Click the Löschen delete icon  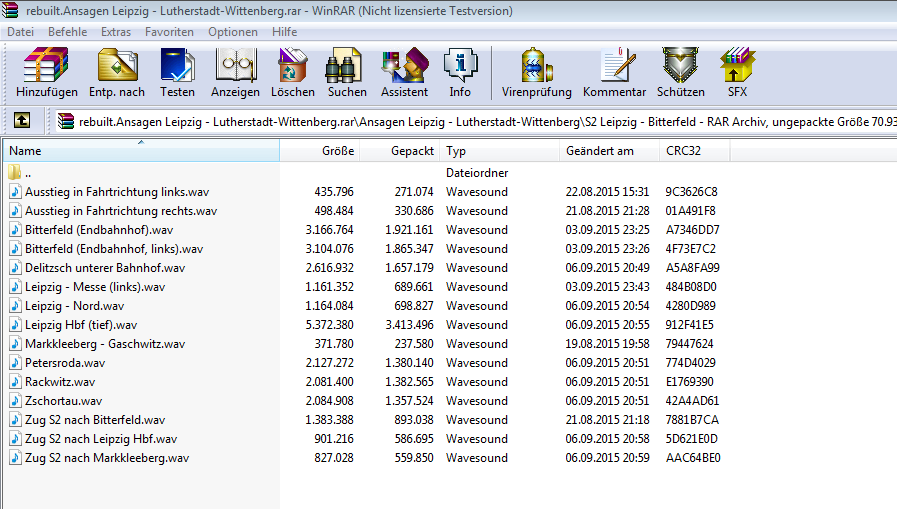point(293,65)
